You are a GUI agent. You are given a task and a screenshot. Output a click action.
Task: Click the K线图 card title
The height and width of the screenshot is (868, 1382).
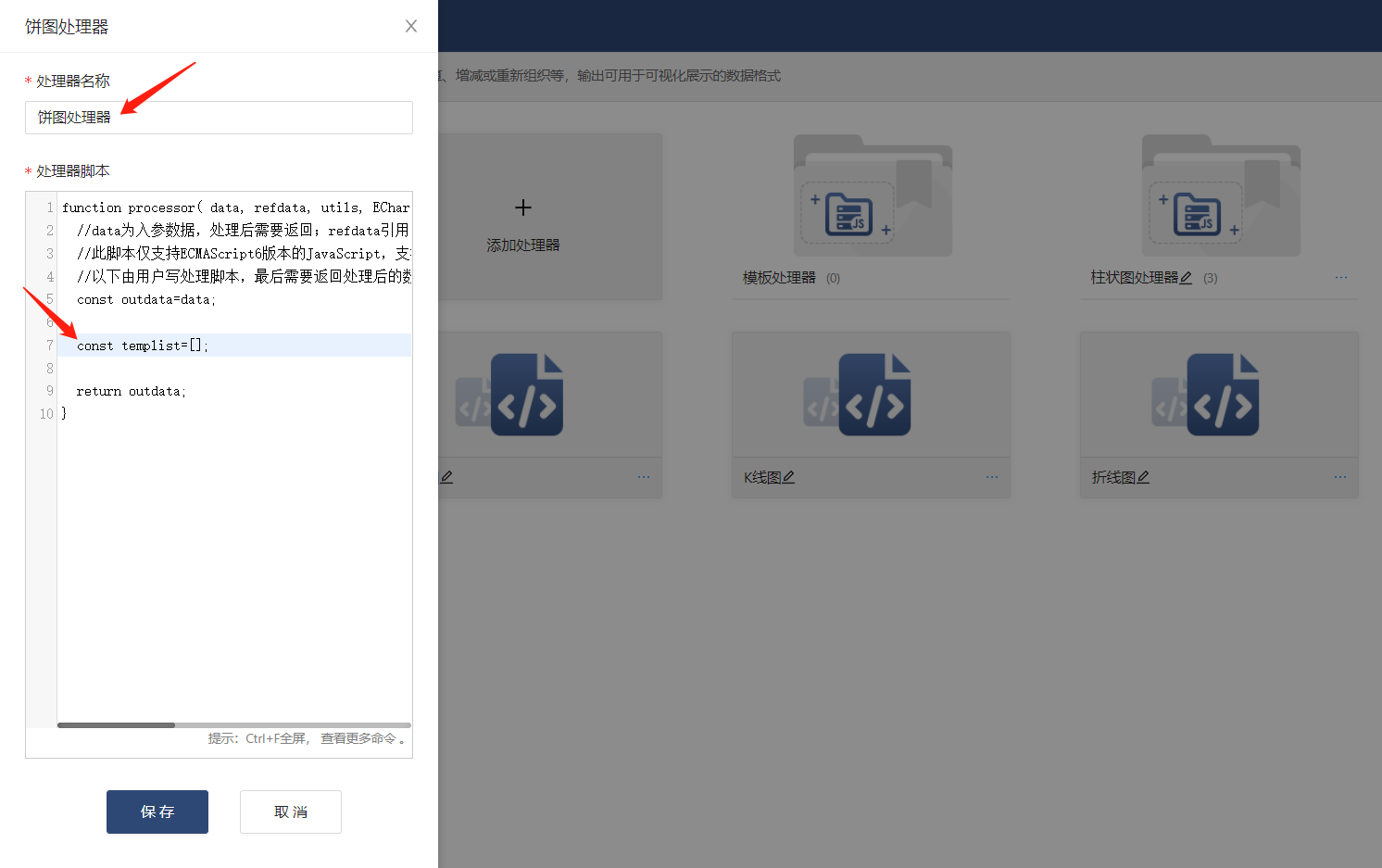click(762, 477)
